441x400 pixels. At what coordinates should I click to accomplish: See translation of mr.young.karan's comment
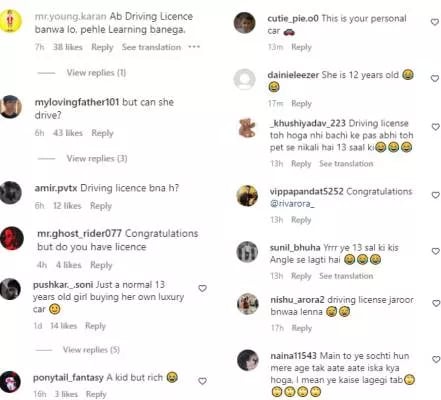(151, 47)
